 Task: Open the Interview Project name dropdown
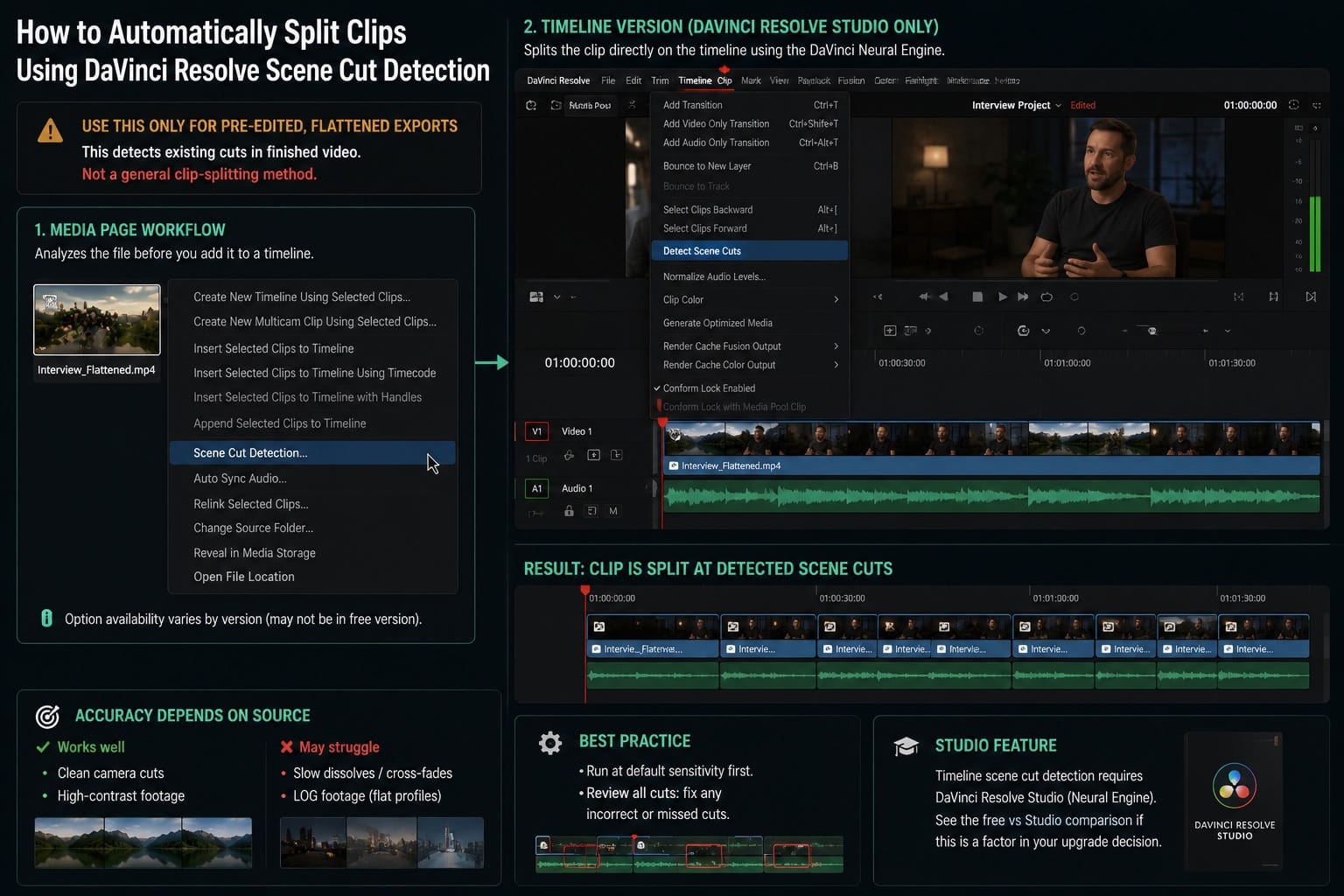tap(1016, 105)
